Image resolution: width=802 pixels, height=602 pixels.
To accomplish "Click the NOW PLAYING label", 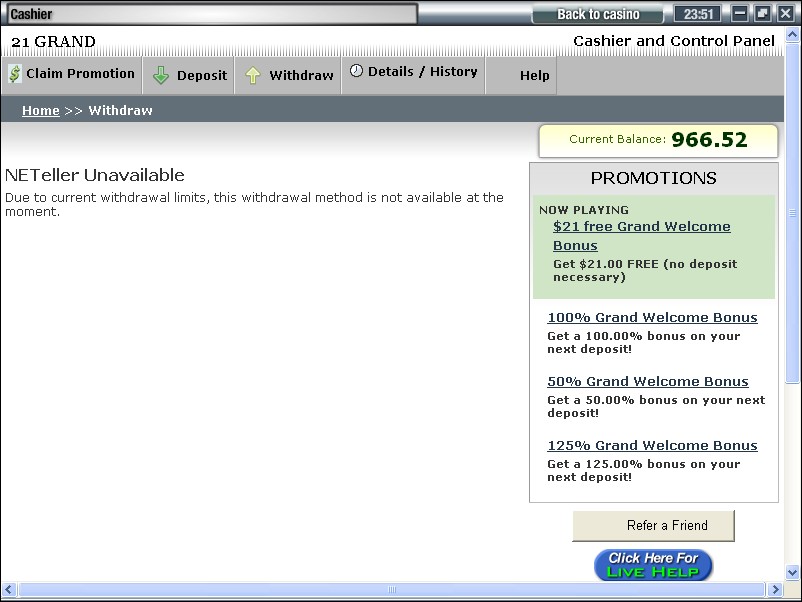I will pos(584,210).
